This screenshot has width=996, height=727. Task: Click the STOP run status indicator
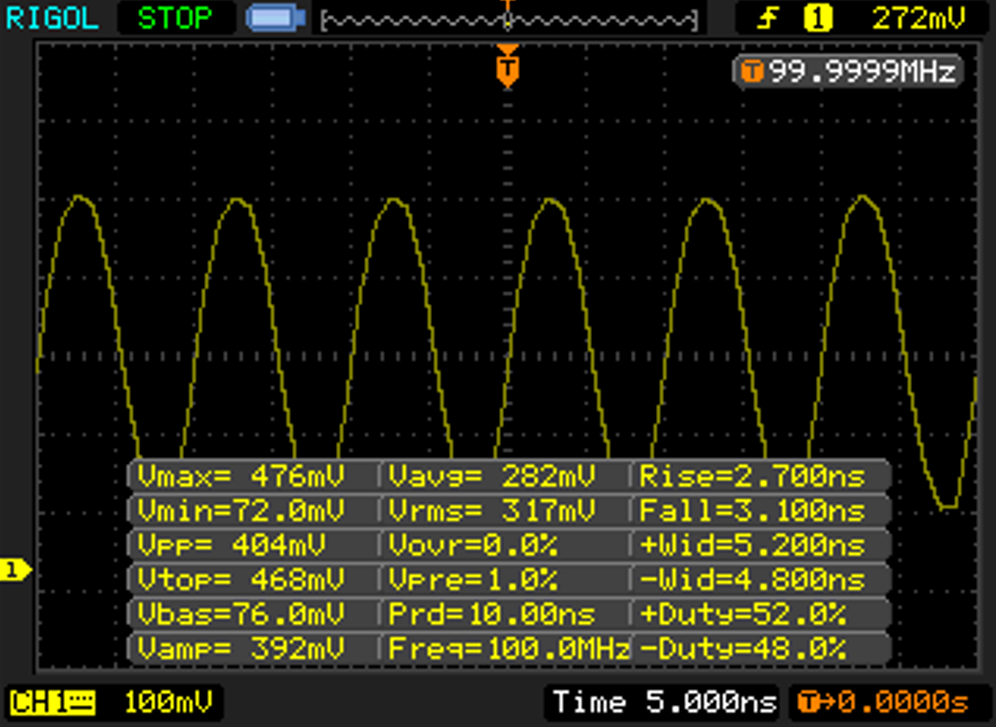[175, 18]
